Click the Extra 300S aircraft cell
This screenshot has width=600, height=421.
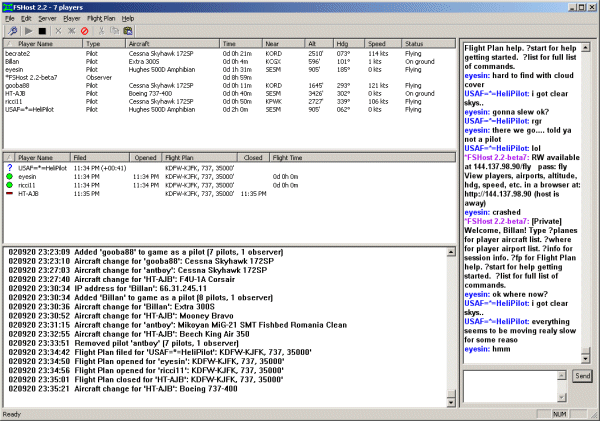(x=144, y=62)
